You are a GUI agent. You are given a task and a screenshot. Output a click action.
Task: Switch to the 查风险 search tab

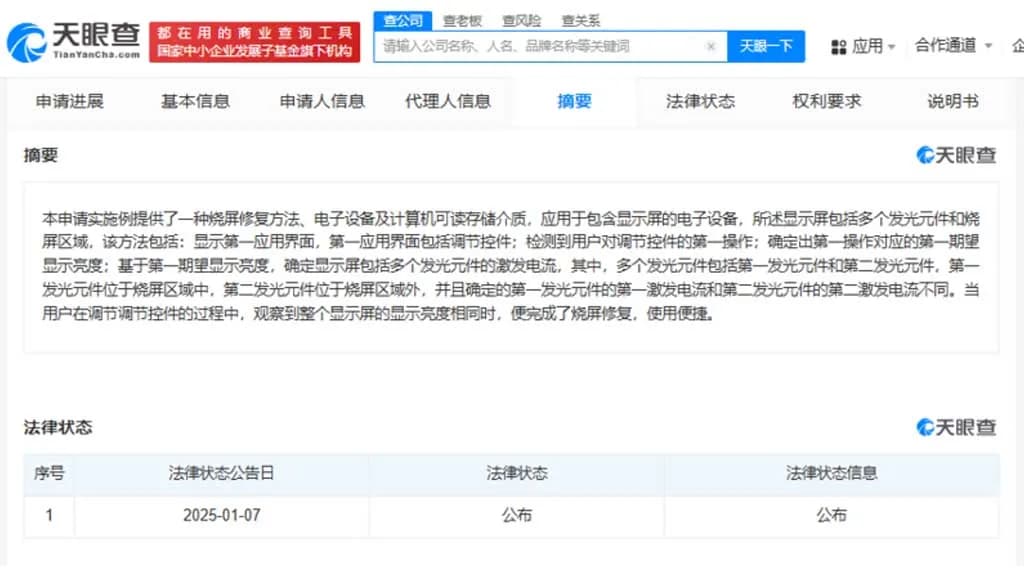point(521,20)
